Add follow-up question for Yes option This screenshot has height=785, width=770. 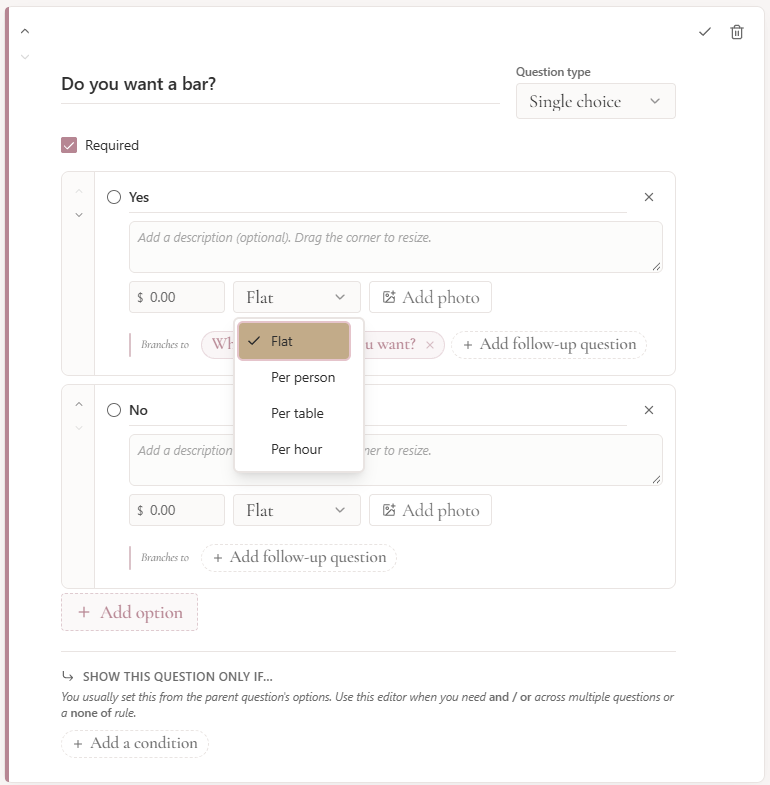(549, 345)
